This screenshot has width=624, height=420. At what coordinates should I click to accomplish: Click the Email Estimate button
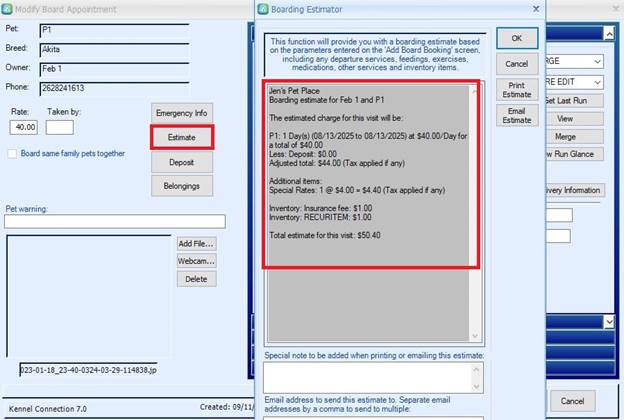coord(517,115)
